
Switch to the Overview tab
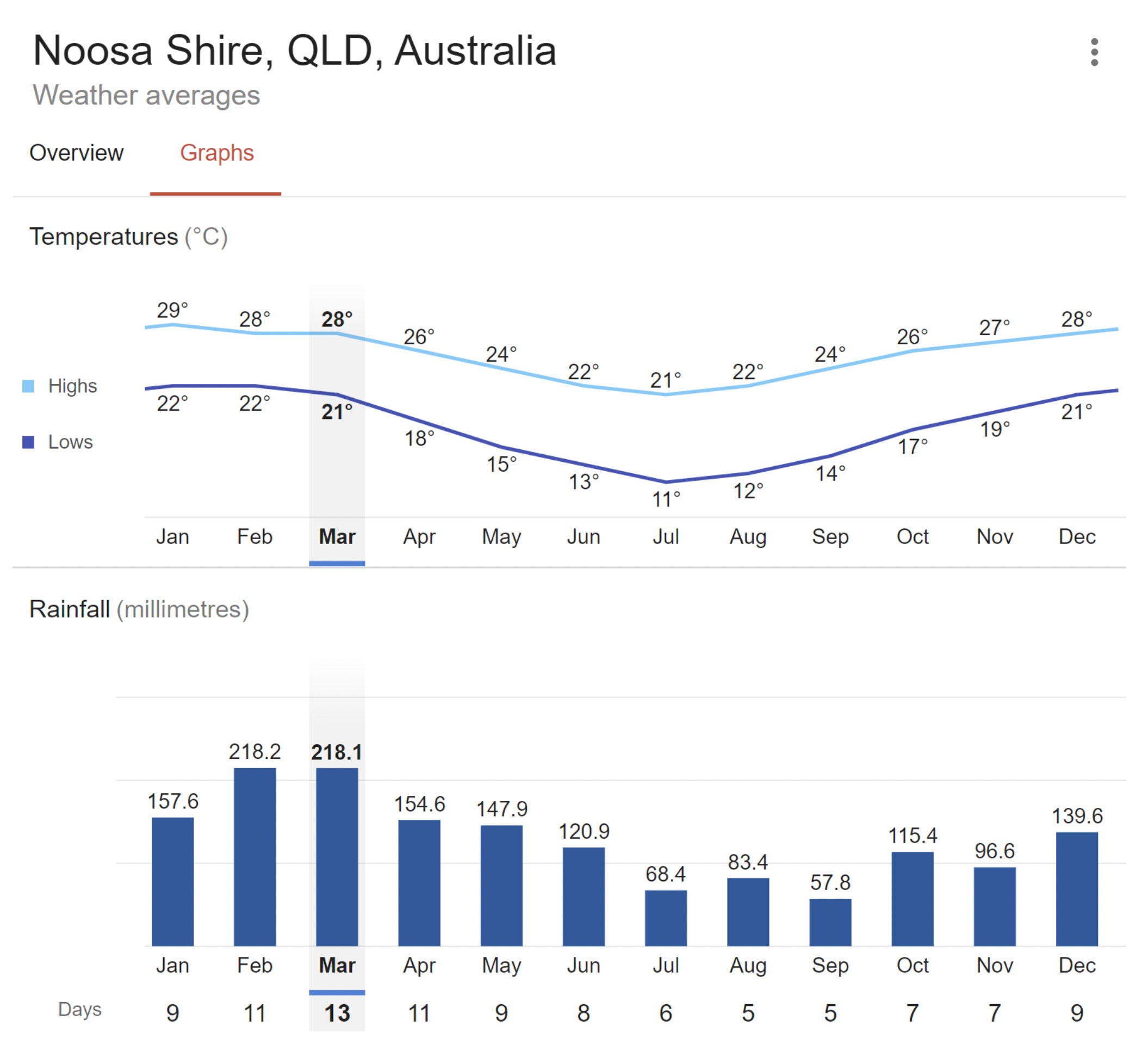tap(76, 153)
